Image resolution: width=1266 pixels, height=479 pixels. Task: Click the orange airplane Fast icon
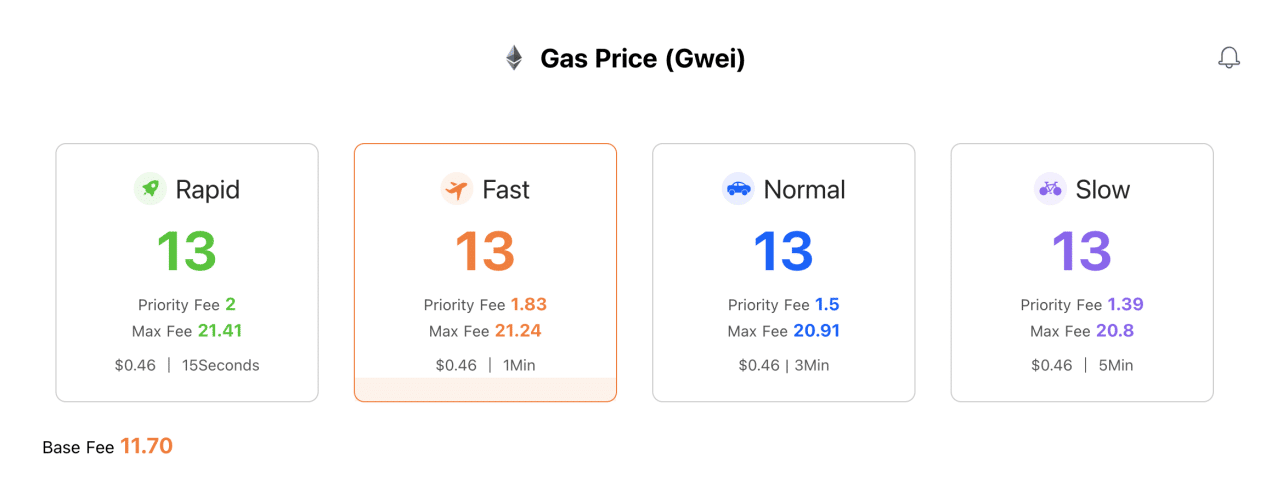(x=457, y=189)
